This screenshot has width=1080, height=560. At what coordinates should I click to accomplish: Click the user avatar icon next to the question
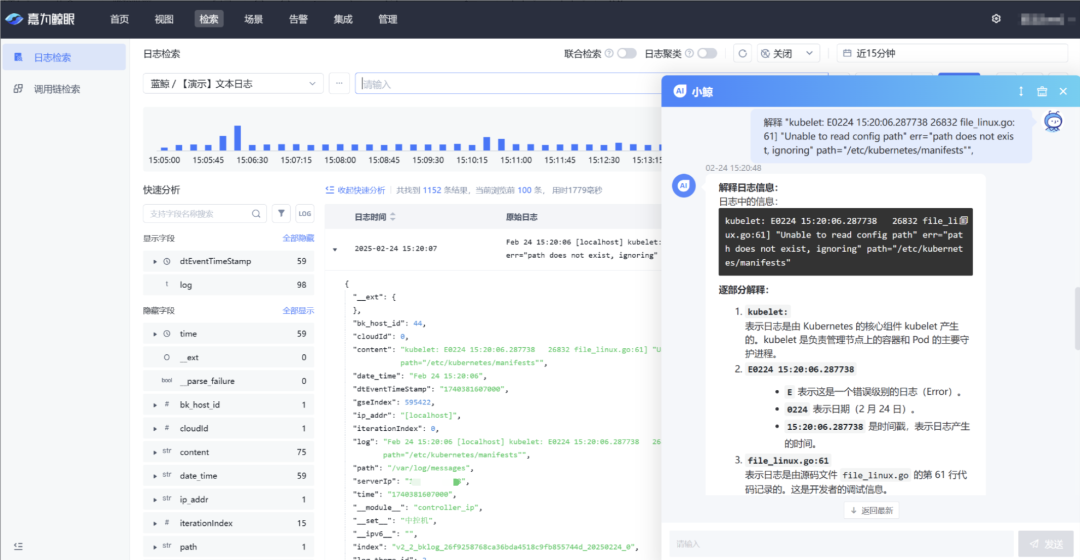(x=1053, y=122)
